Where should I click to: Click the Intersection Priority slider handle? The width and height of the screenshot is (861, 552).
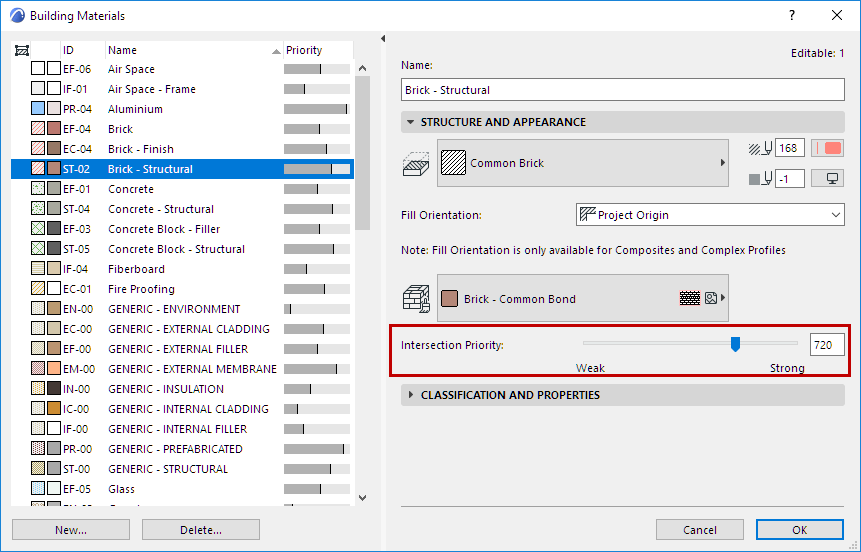735,344
